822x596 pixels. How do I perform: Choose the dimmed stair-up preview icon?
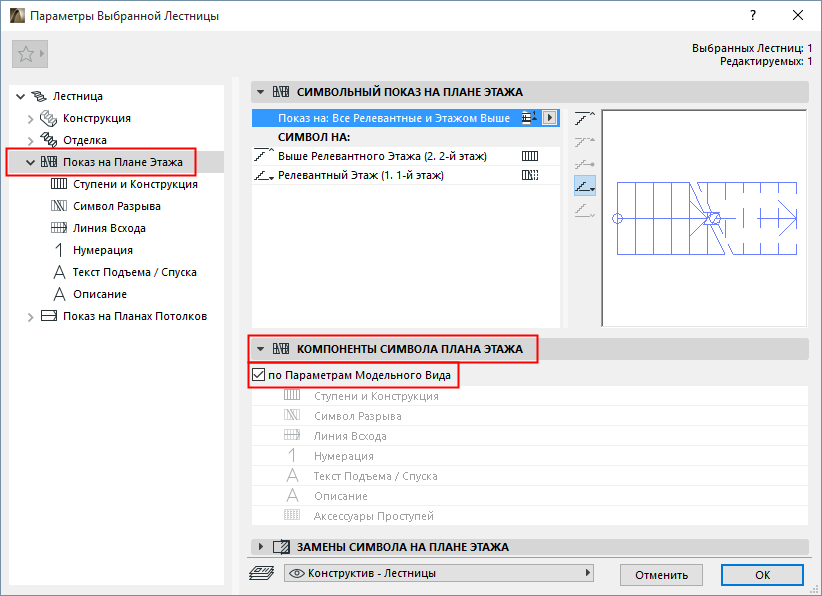(x=585, y=142)
